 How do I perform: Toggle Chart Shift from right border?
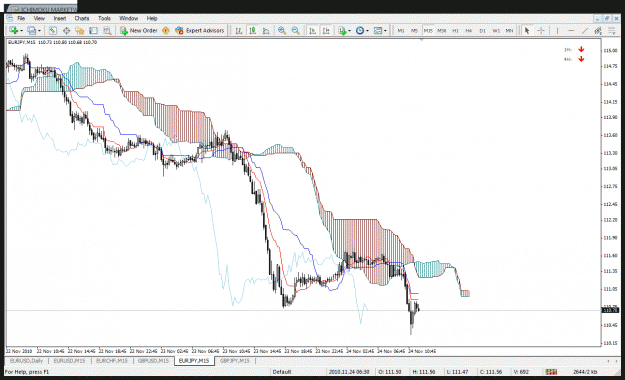tap(326, 30)
